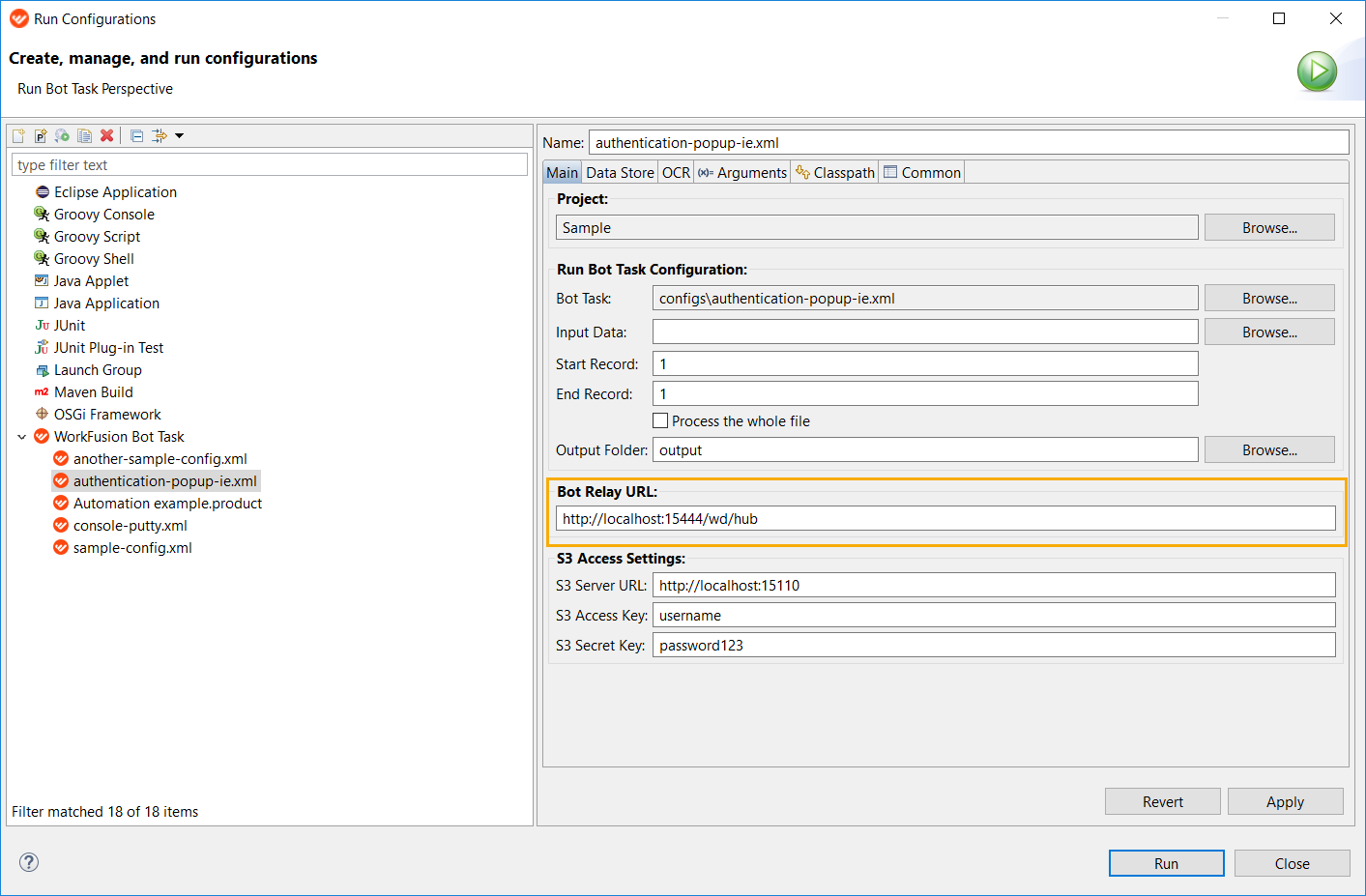1366x896 pixels.
Task: Switch to the Arguments tab
Action: (742, 173)
